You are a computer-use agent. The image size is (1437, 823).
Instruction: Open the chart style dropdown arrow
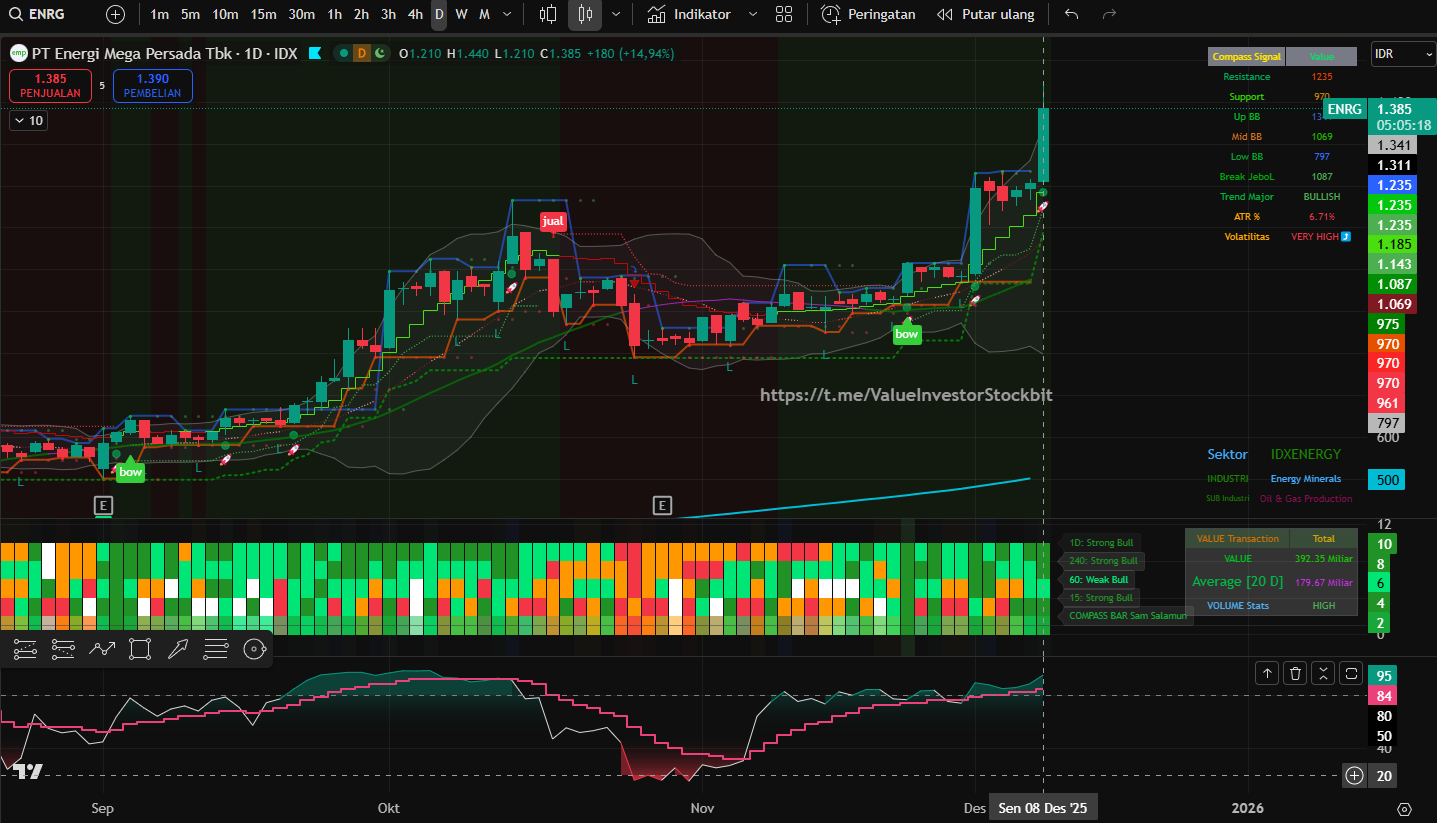615,14
